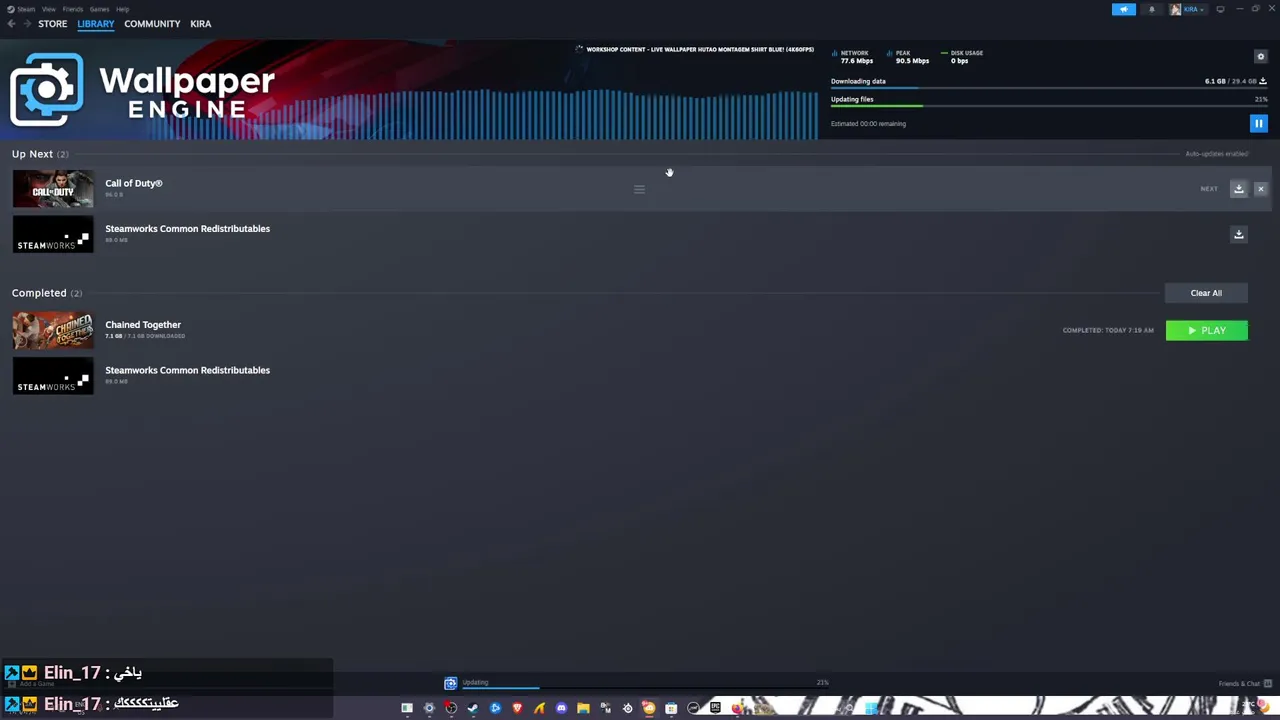Click the download icon beside 29.4 GB
This screenshot has width=1280, height=720.
pyautogui.click(x=1263, y=81)
